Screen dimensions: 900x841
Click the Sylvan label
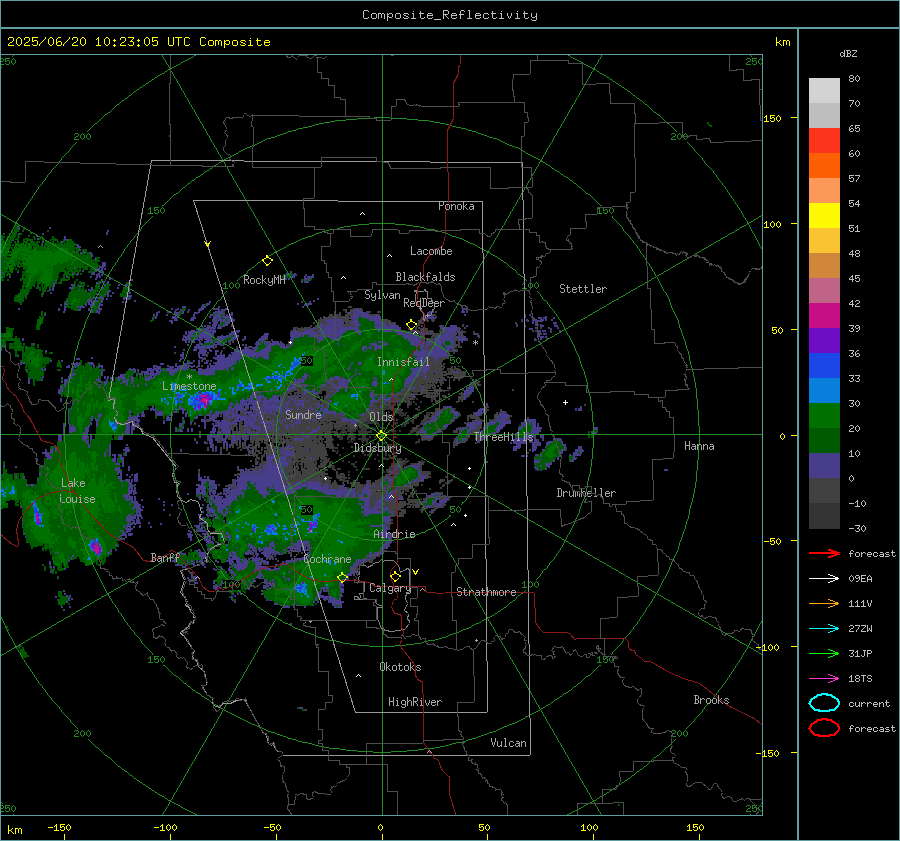[382, 295]
